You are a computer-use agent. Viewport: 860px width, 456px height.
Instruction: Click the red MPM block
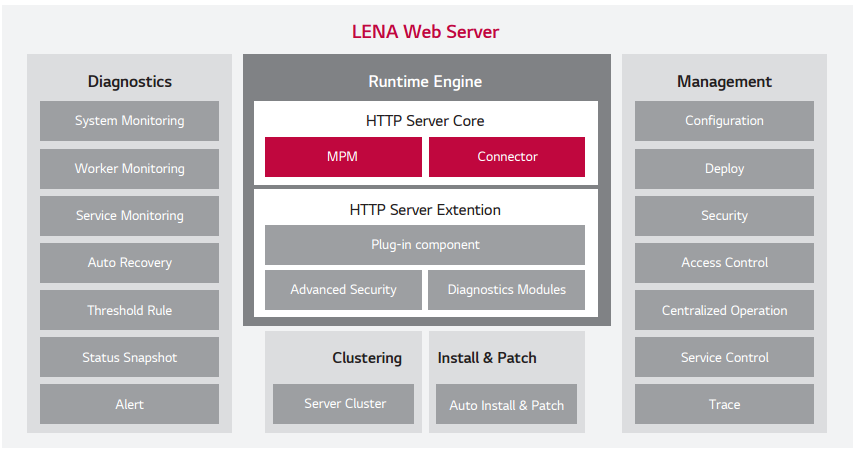[x=343, y=157]
